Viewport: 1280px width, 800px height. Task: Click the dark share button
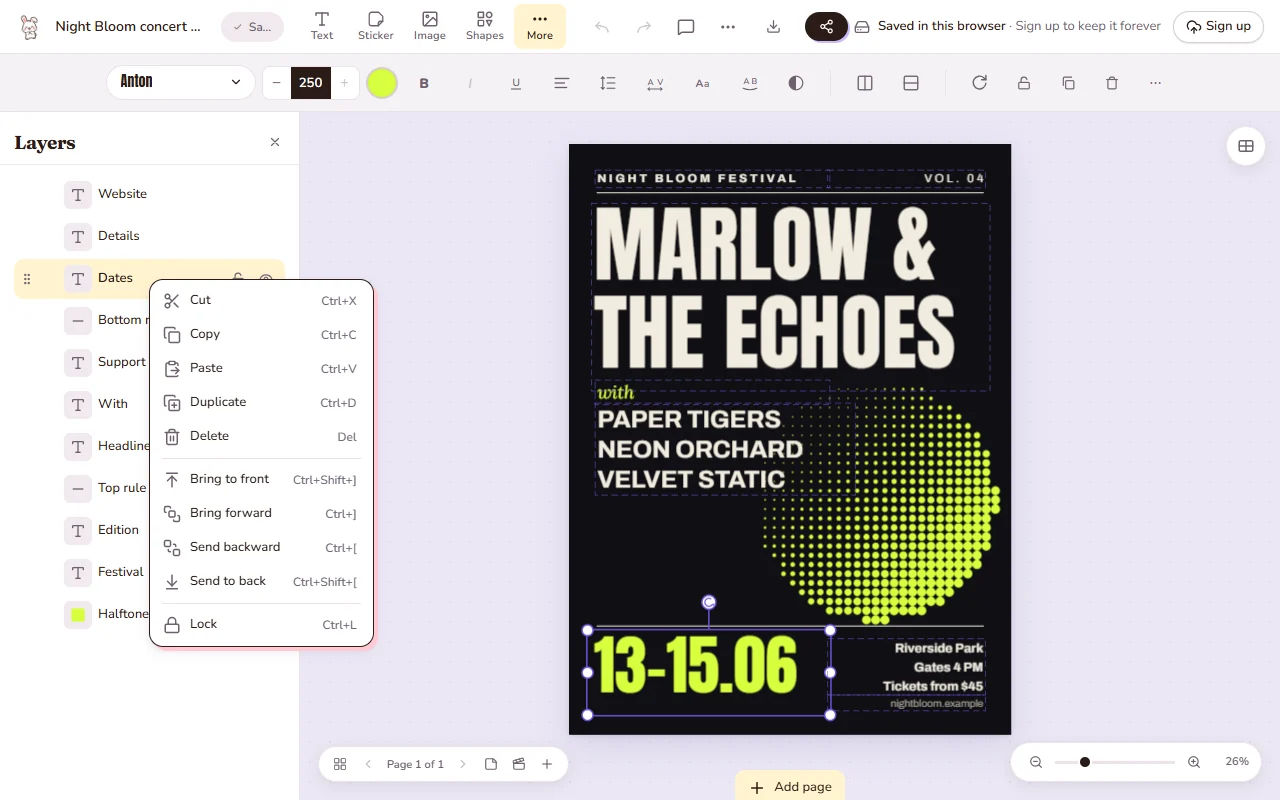point(826,27)
